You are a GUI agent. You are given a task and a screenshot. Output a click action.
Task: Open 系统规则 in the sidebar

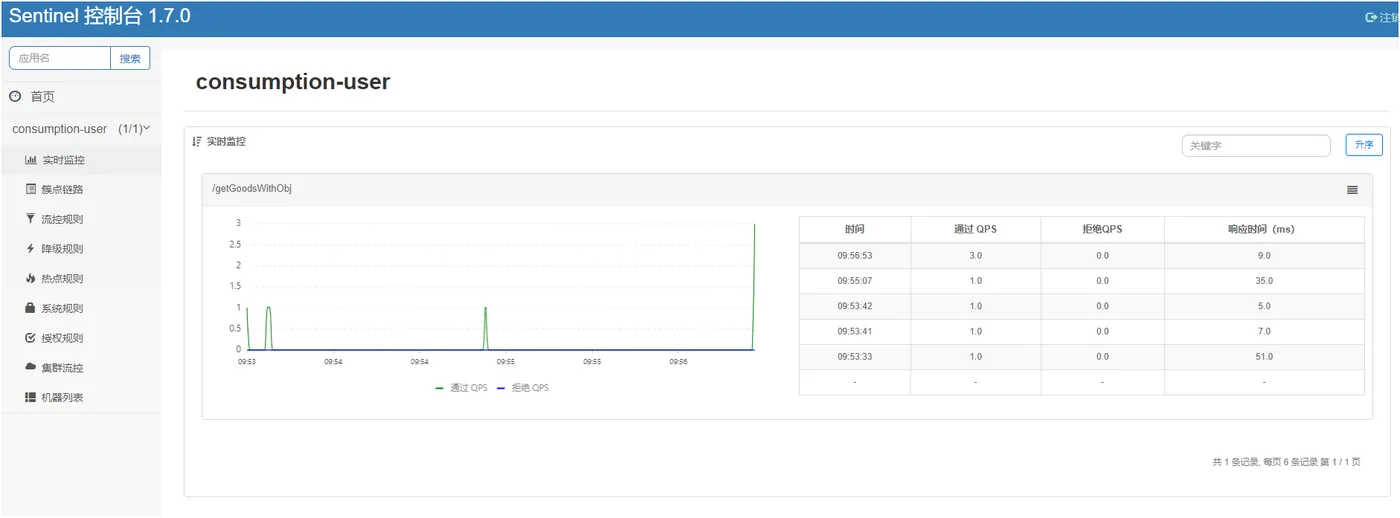(80, 308)
